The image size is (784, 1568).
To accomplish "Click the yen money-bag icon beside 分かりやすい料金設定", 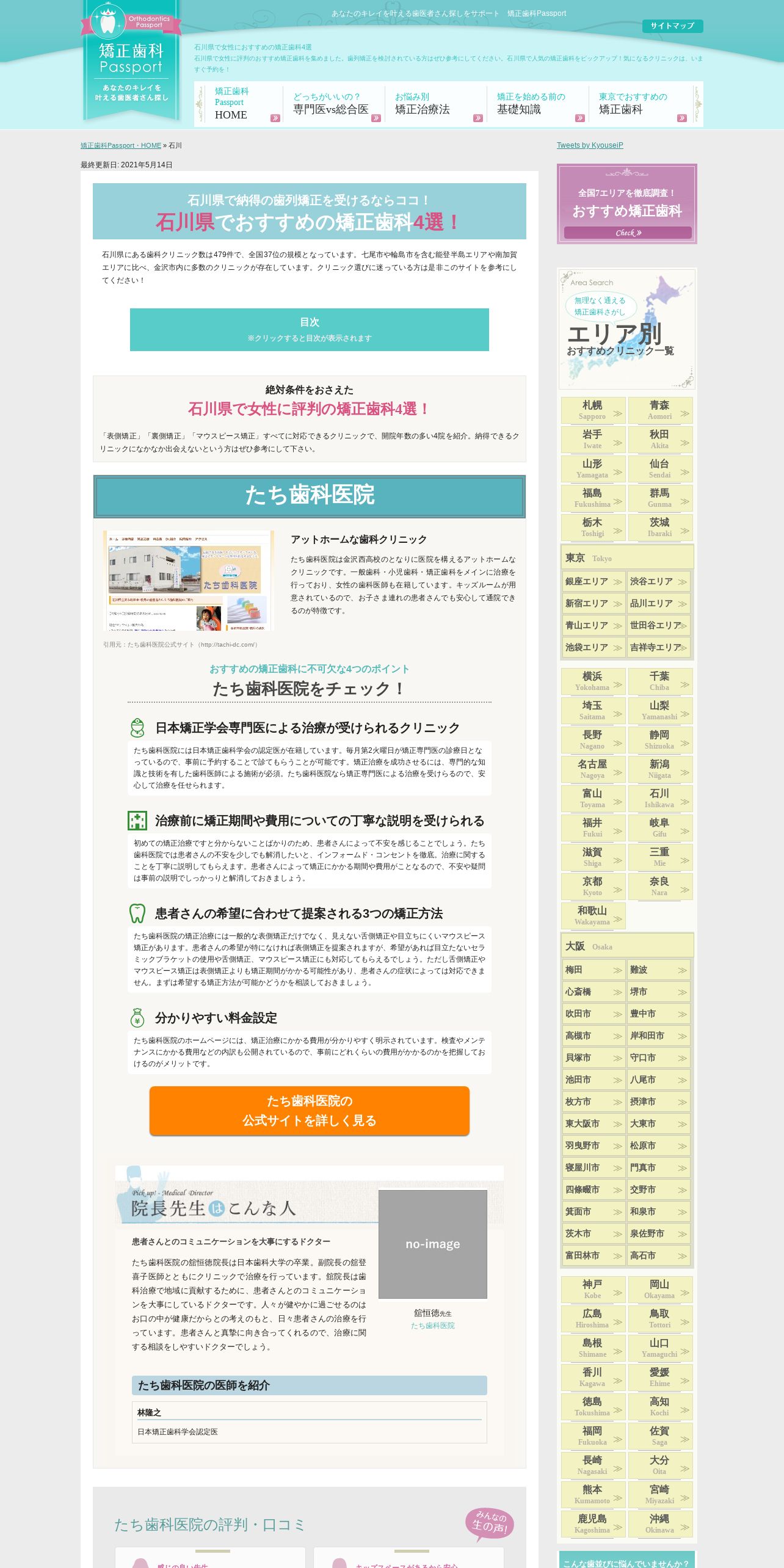I will [137, 1018].
